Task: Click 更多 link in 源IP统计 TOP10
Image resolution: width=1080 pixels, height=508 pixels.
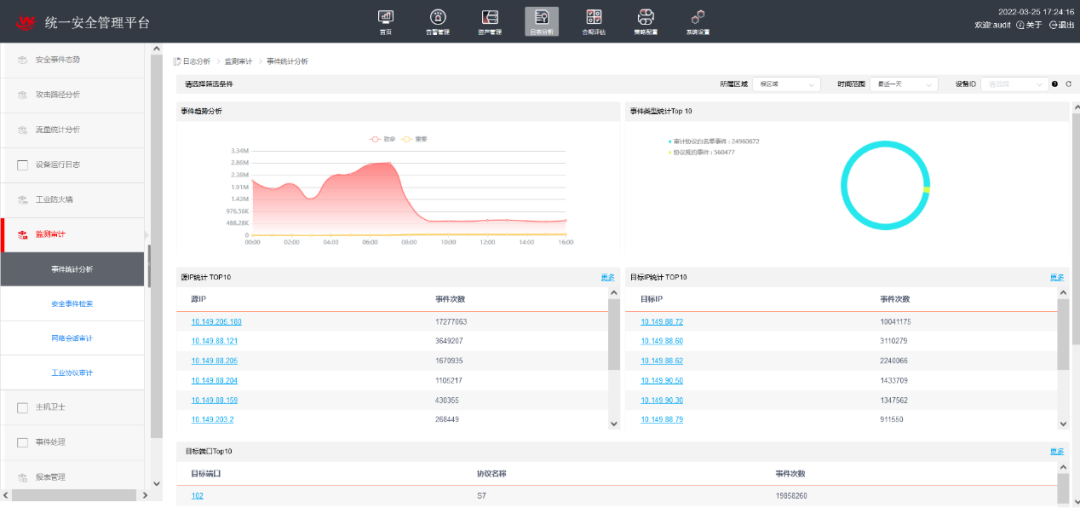Action: click(608, 277)
